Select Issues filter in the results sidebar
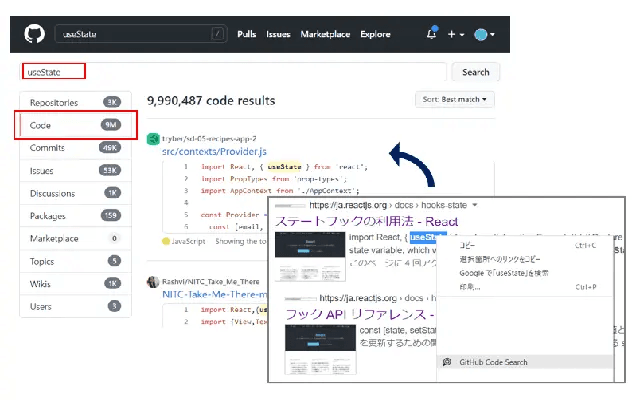 (76, 171)
